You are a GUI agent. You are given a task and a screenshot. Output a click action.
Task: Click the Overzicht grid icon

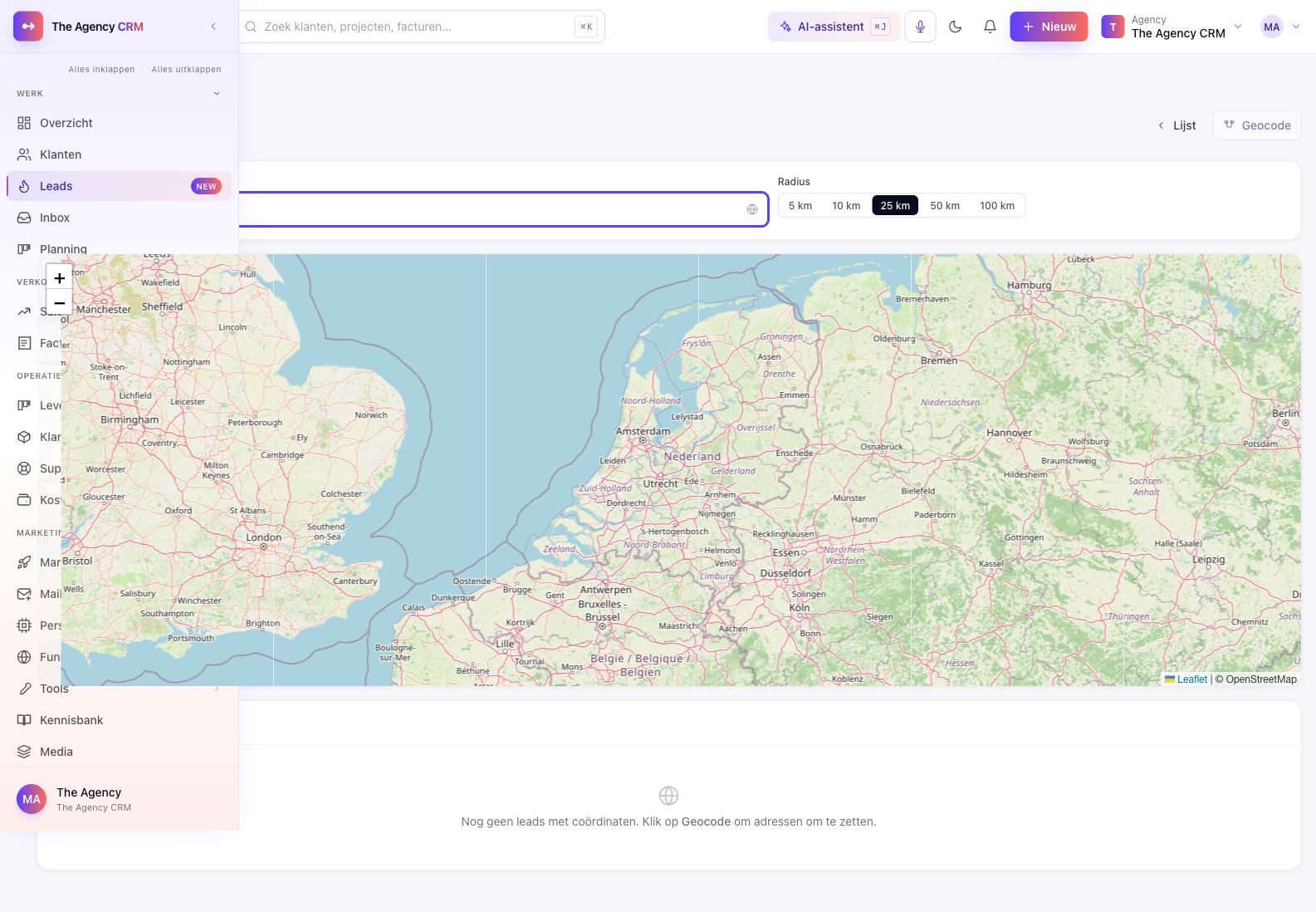(24, 123)
